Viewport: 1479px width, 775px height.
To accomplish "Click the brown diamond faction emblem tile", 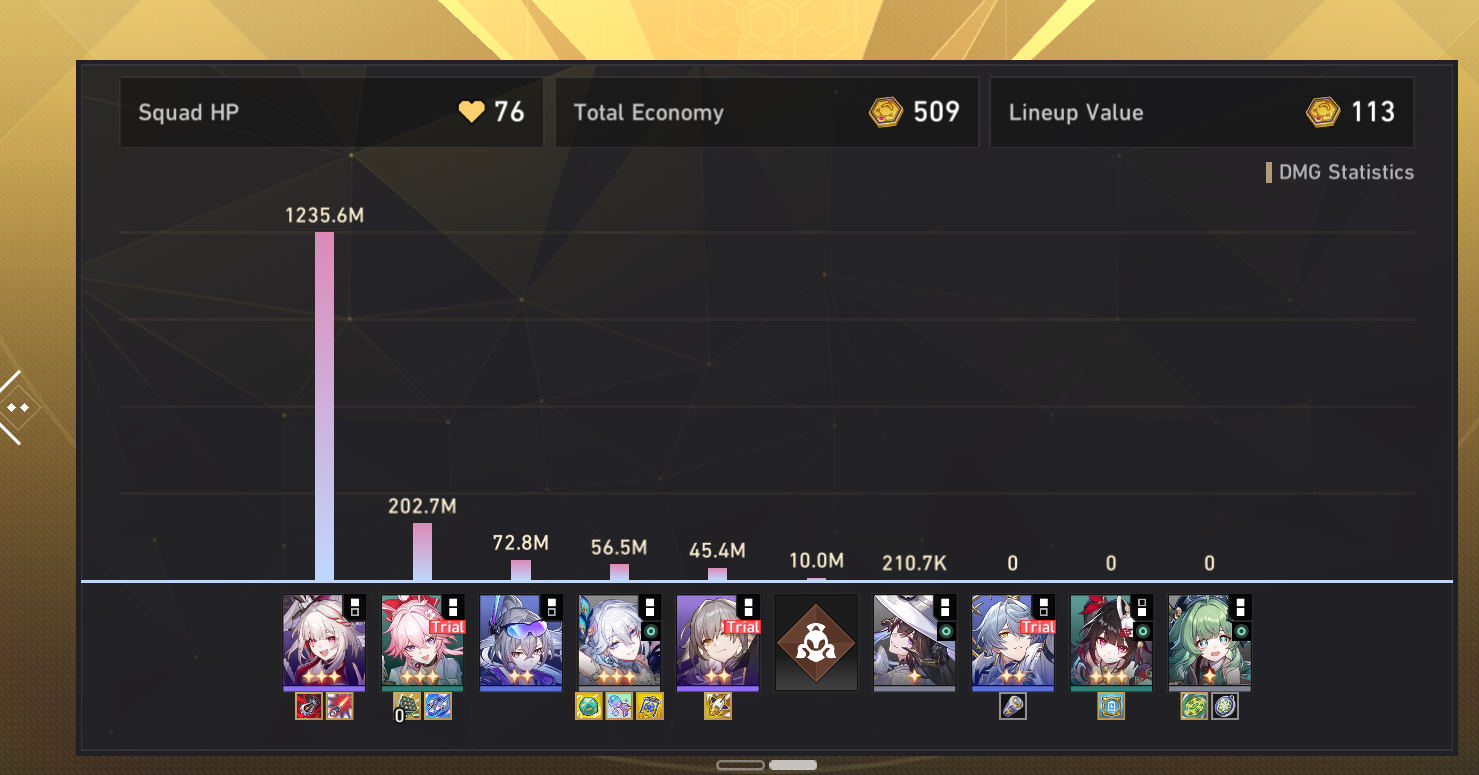I will [x=816, y=643].
